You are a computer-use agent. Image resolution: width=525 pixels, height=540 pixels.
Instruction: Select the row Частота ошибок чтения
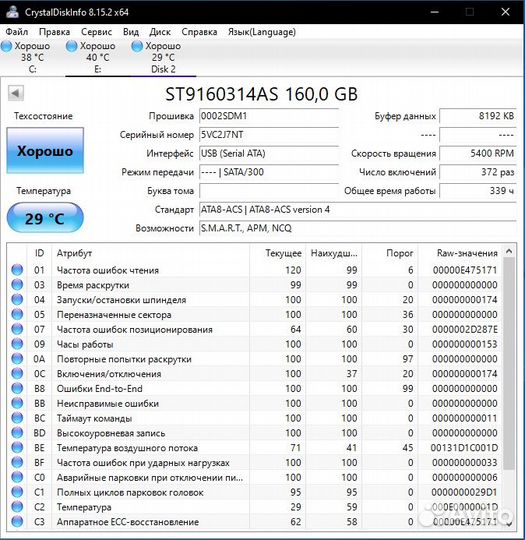coord(255,270)
